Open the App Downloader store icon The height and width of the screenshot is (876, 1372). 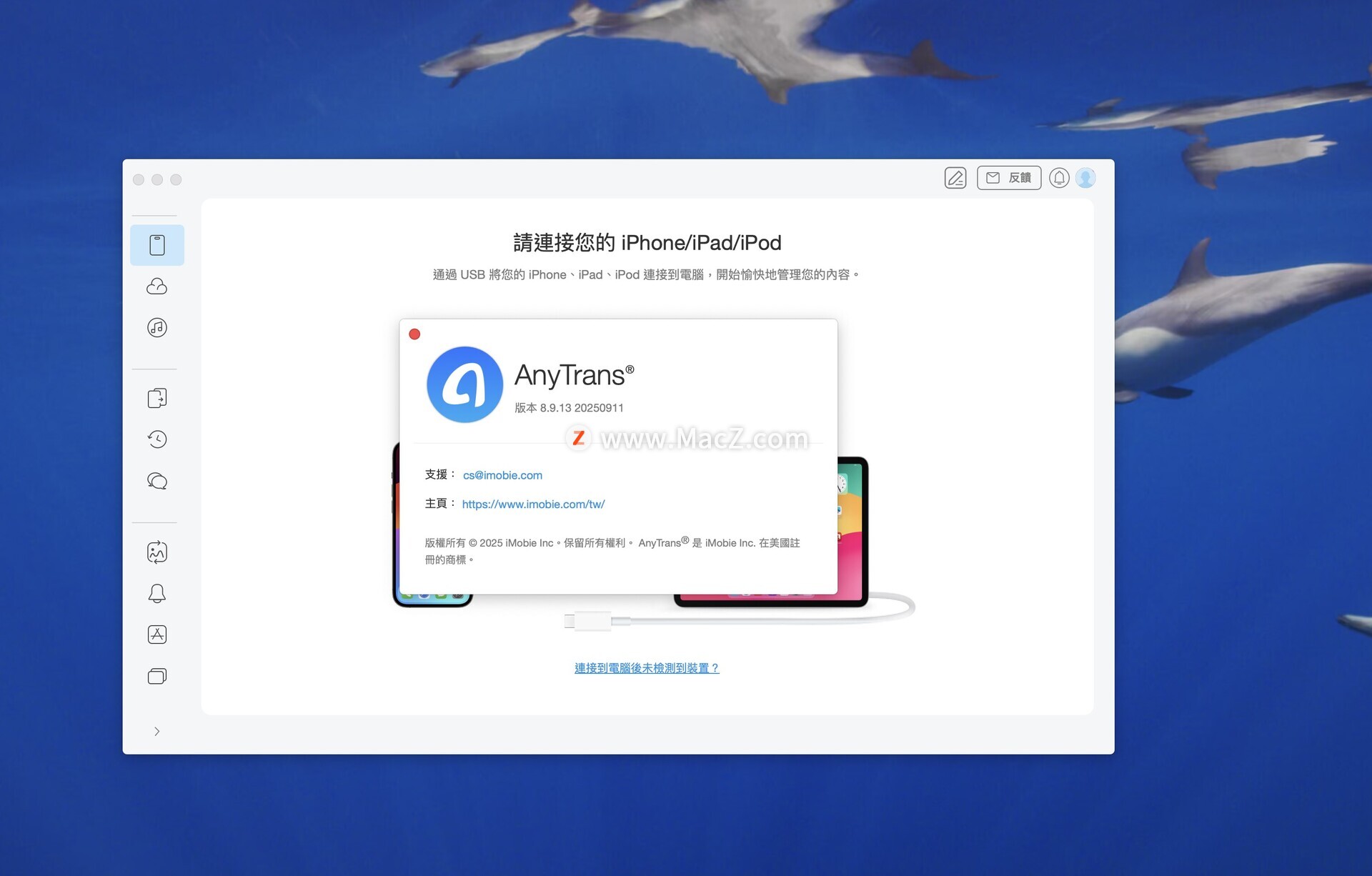pos(157,634)
